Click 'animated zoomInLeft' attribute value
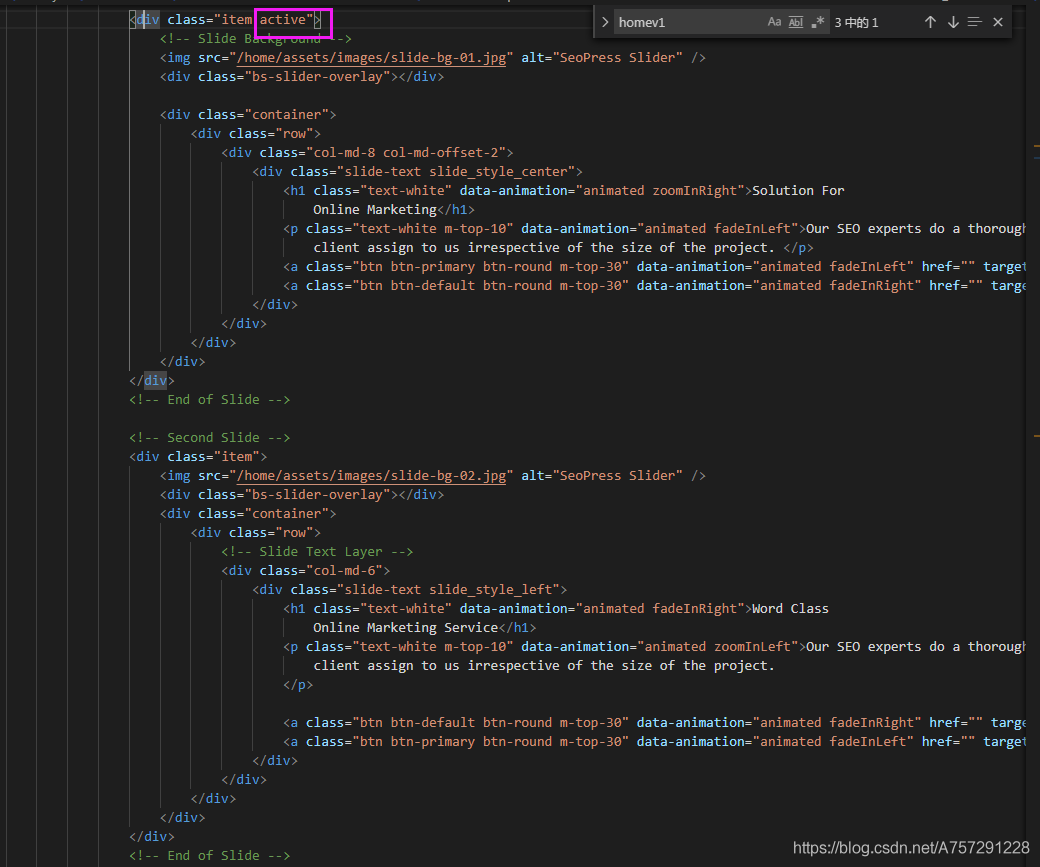 click(718, 646)
